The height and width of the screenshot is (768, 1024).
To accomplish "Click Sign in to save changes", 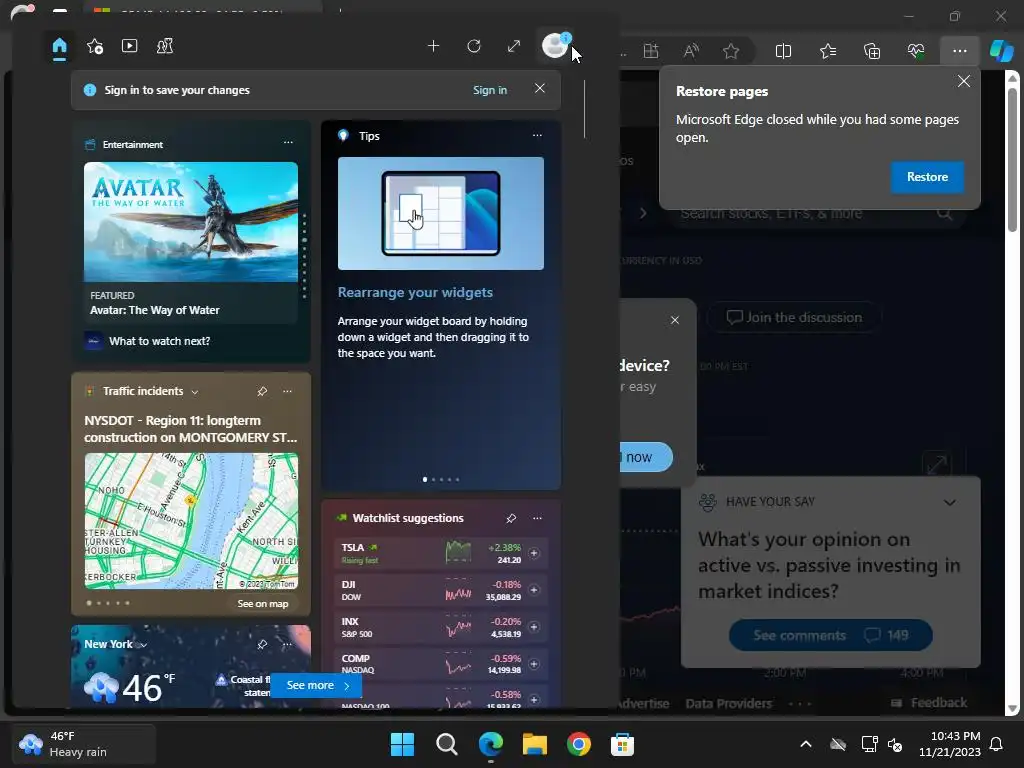I will (490, 90).
